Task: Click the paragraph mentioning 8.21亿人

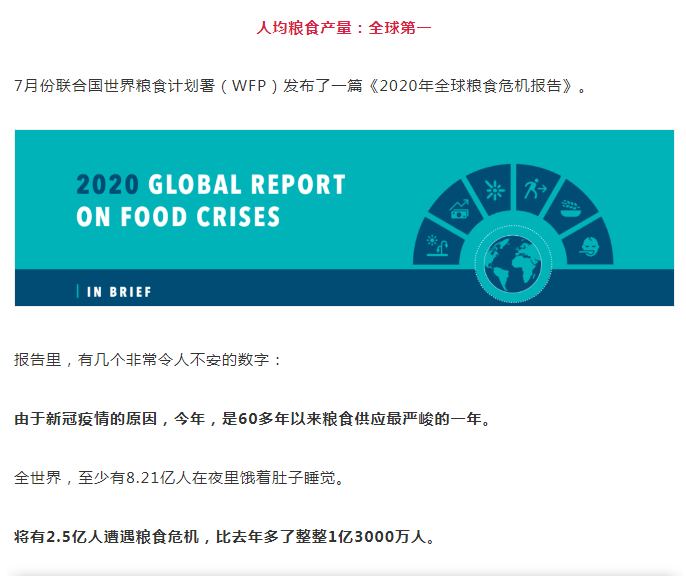Action: (180, 478)
